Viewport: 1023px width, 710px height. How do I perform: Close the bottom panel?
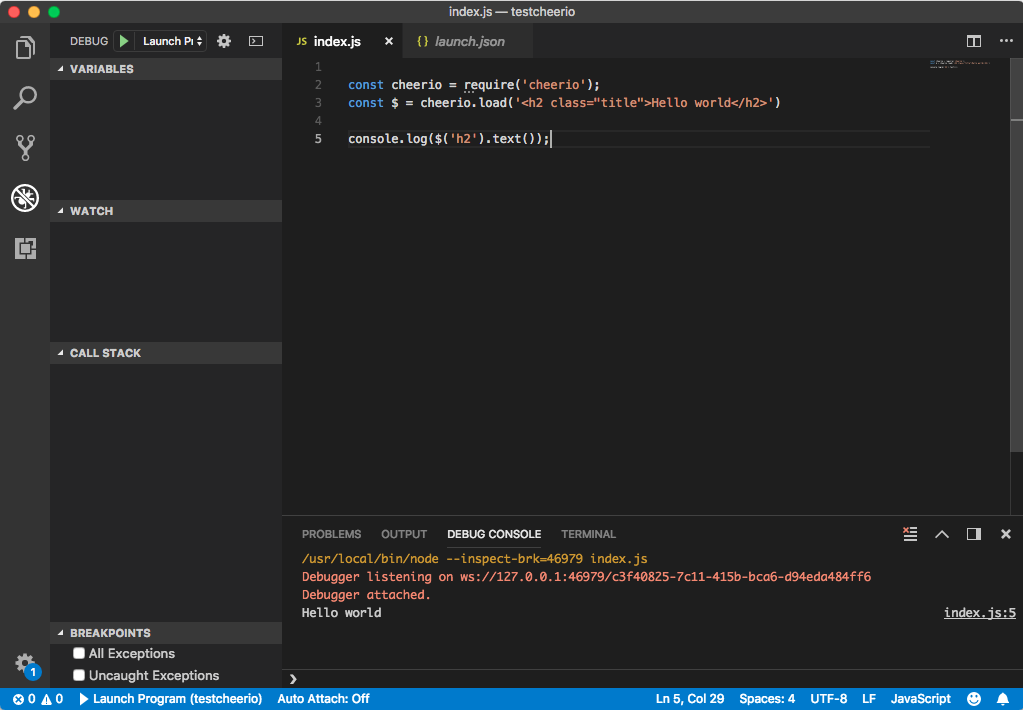[1005, 534]
